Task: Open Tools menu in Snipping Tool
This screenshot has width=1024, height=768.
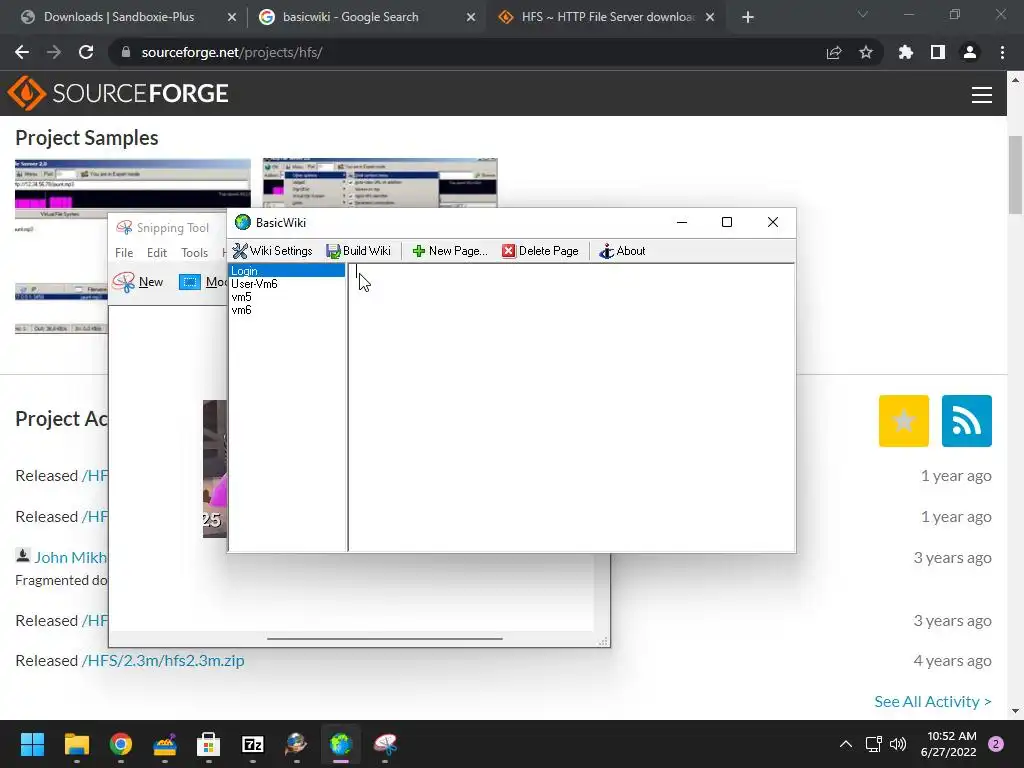Action: click(195, 253)
